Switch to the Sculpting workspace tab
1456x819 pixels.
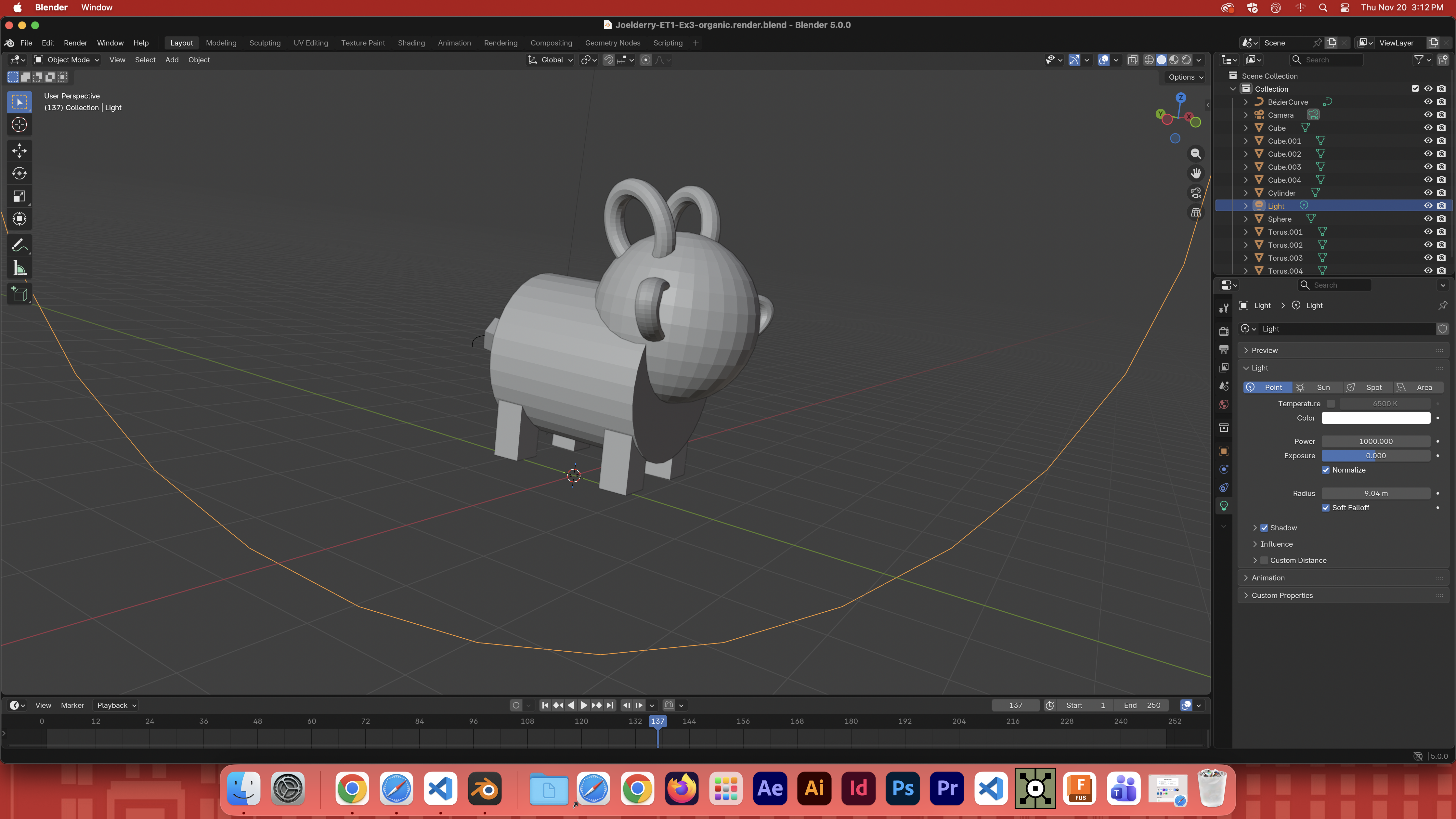pos(265,43)
